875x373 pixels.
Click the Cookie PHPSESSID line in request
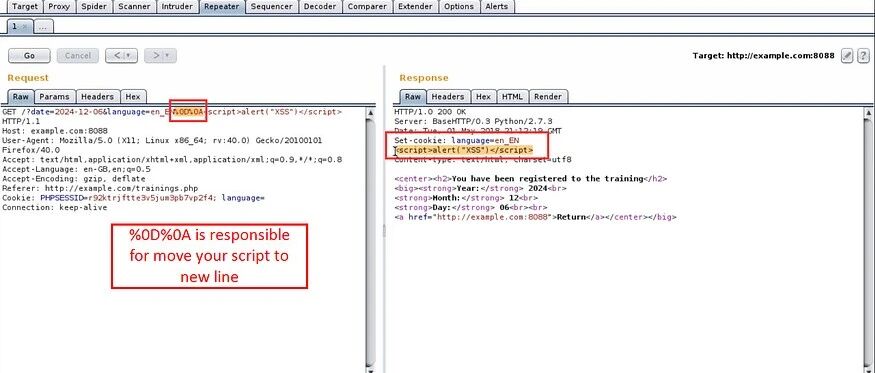(x=133, y=198)
